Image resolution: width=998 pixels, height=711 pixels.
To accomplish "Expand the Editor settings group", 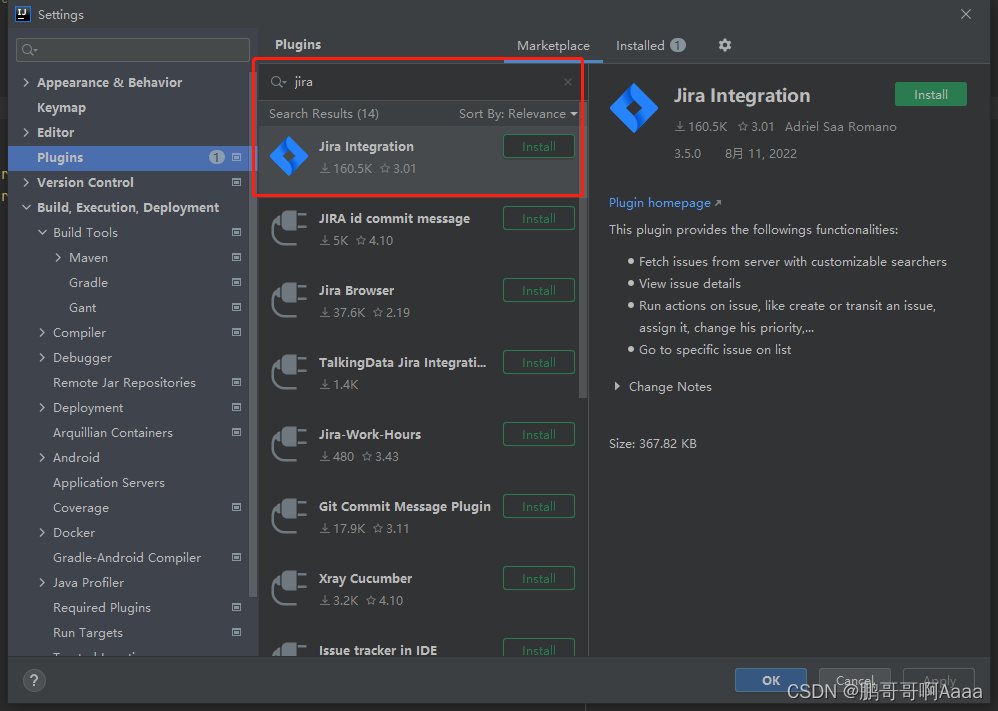I will click(x=26, y=132).
